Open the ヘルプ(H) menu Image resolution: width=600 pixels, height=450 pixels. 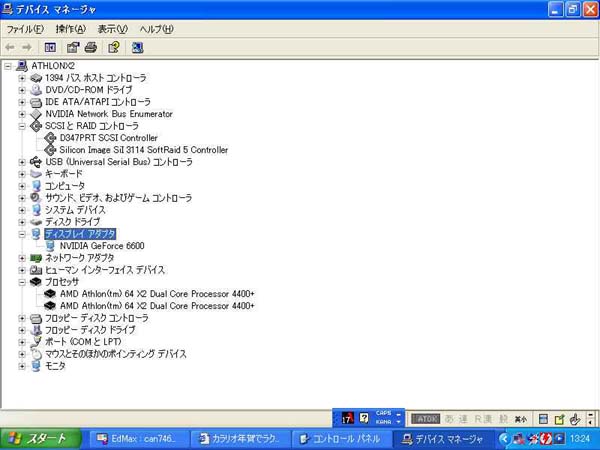(156, 29)
